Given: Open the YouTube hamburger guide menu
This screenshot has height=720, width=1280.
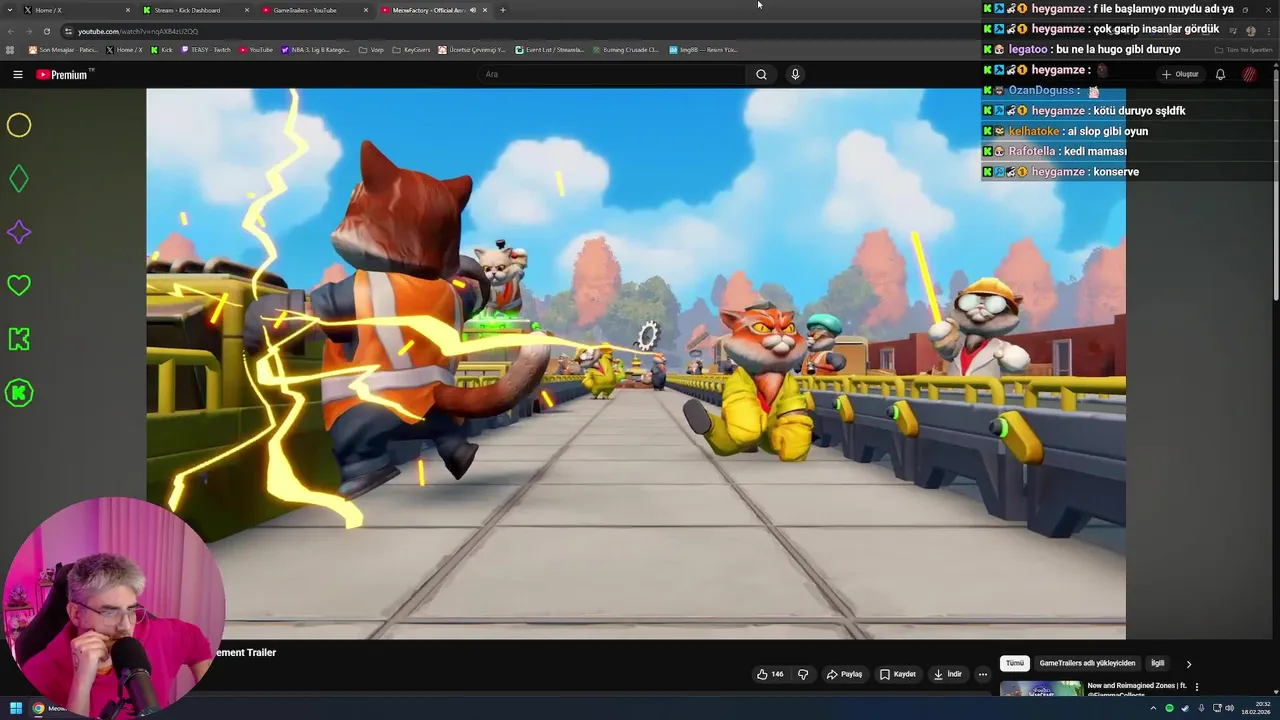Looking at the screenshot, I should pyautogui.click(x=17, y=74).
